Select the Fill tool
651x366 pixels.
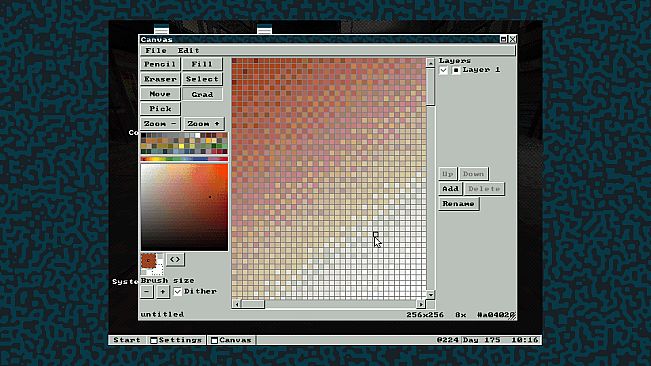(x=202, y=64)
